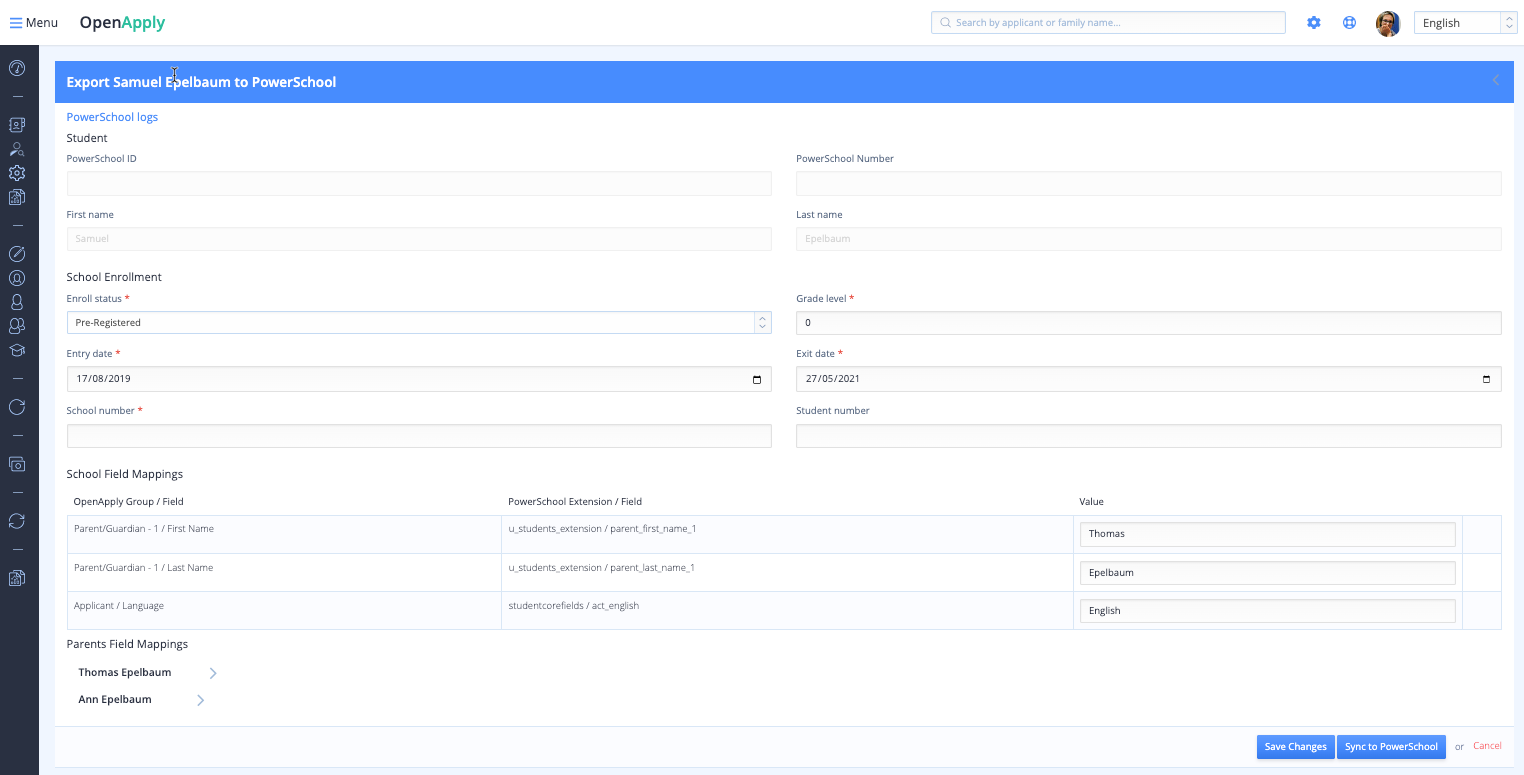Collapse the export panel header chevron
This screenshot has width=1524, height=775.
(1496, 80)
